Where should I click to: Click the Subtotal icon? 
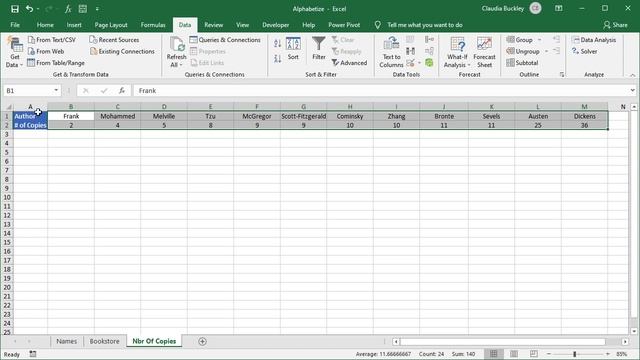tap(522, 62)
